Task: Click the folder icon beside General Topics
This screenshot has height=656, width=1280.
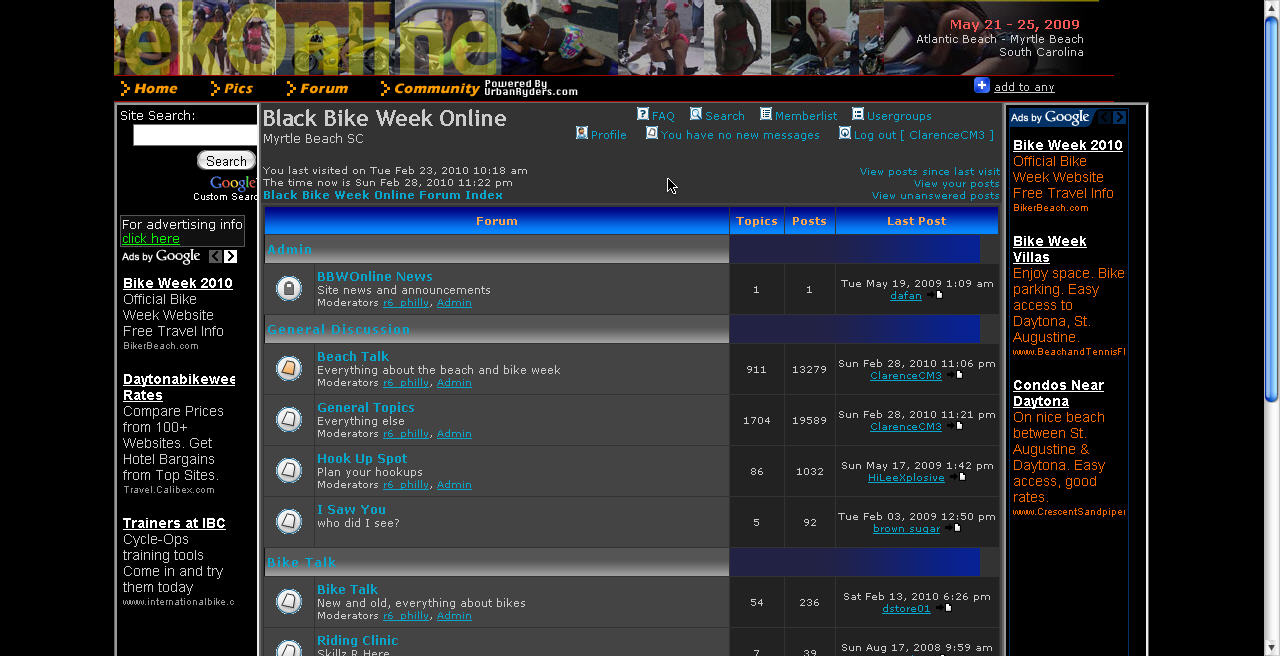Action: tap(289, 420)
